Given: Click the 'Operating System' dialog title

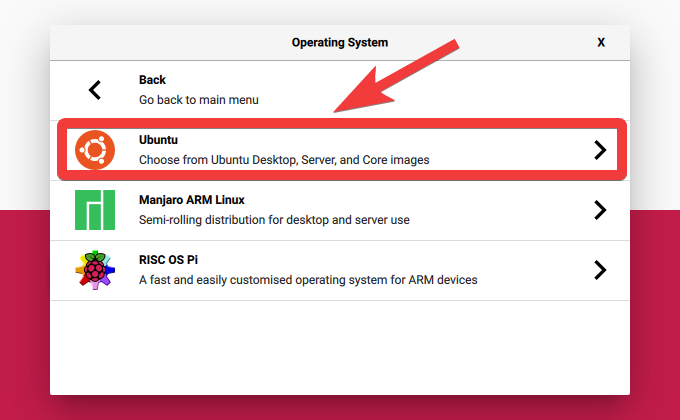Looking at the screenshot, I should [x=340, y=43].
